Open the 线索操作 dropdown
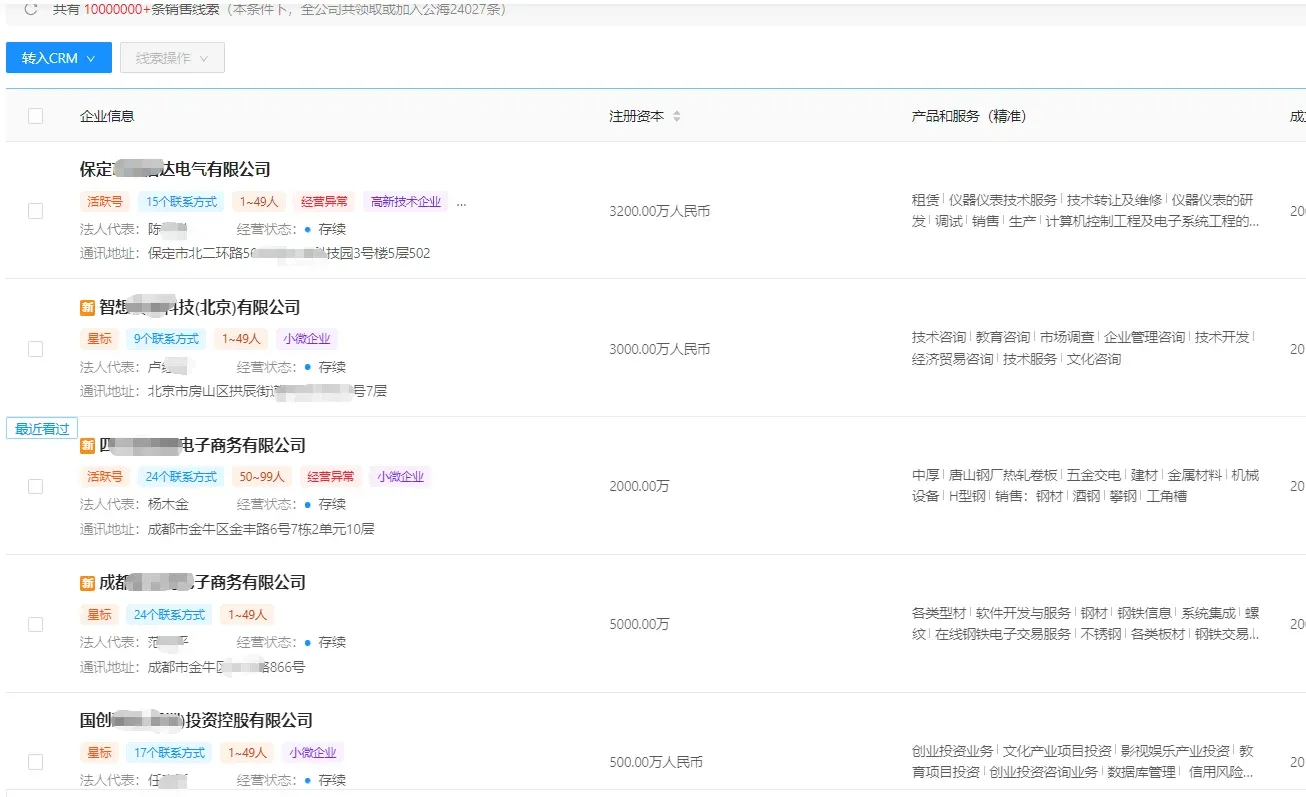 click(x=172, y=58)
